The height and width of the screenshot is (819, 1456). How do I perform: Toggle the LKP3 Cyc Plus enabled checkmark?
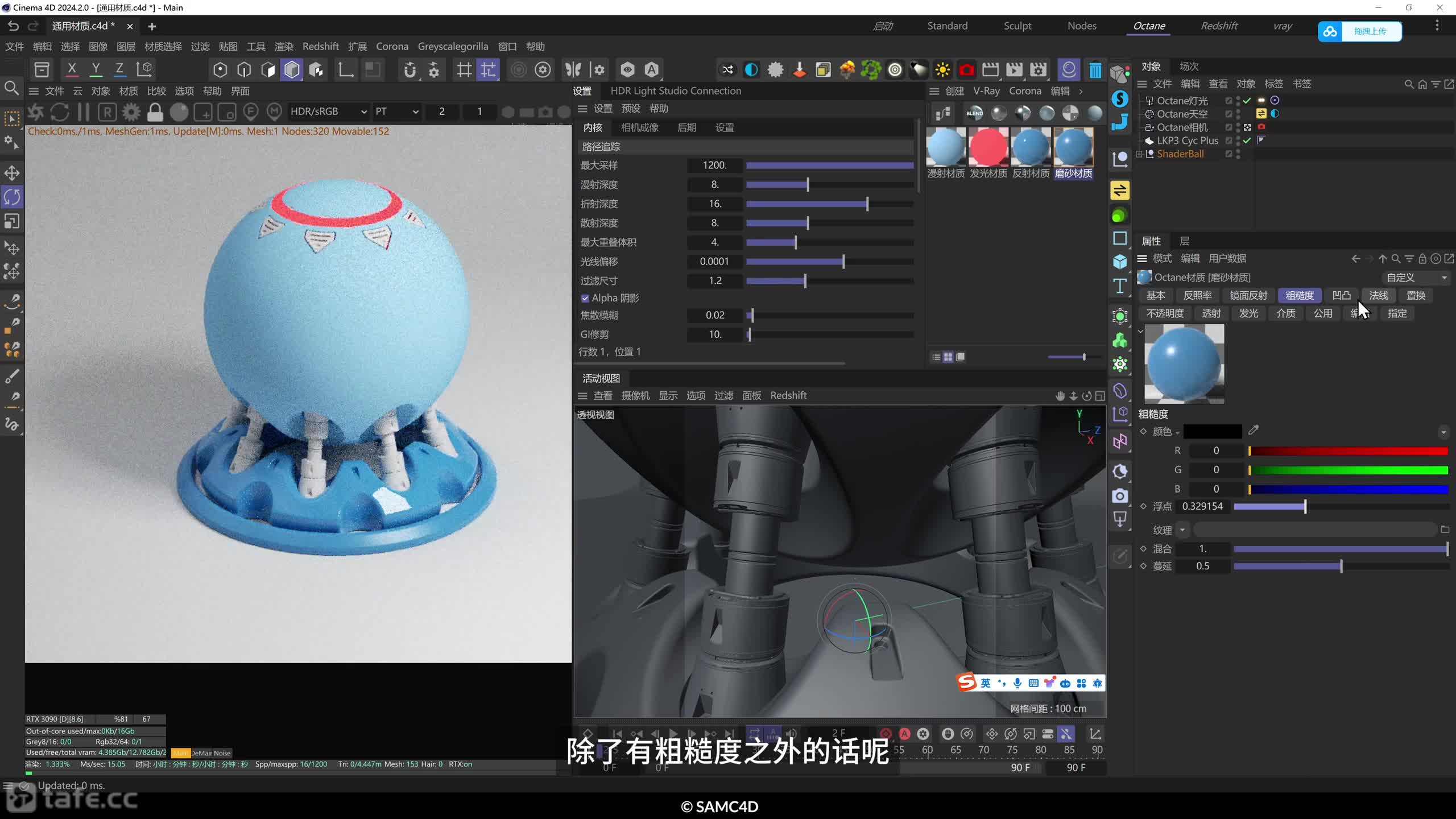pyautogui.click(x=1247, y=140)
